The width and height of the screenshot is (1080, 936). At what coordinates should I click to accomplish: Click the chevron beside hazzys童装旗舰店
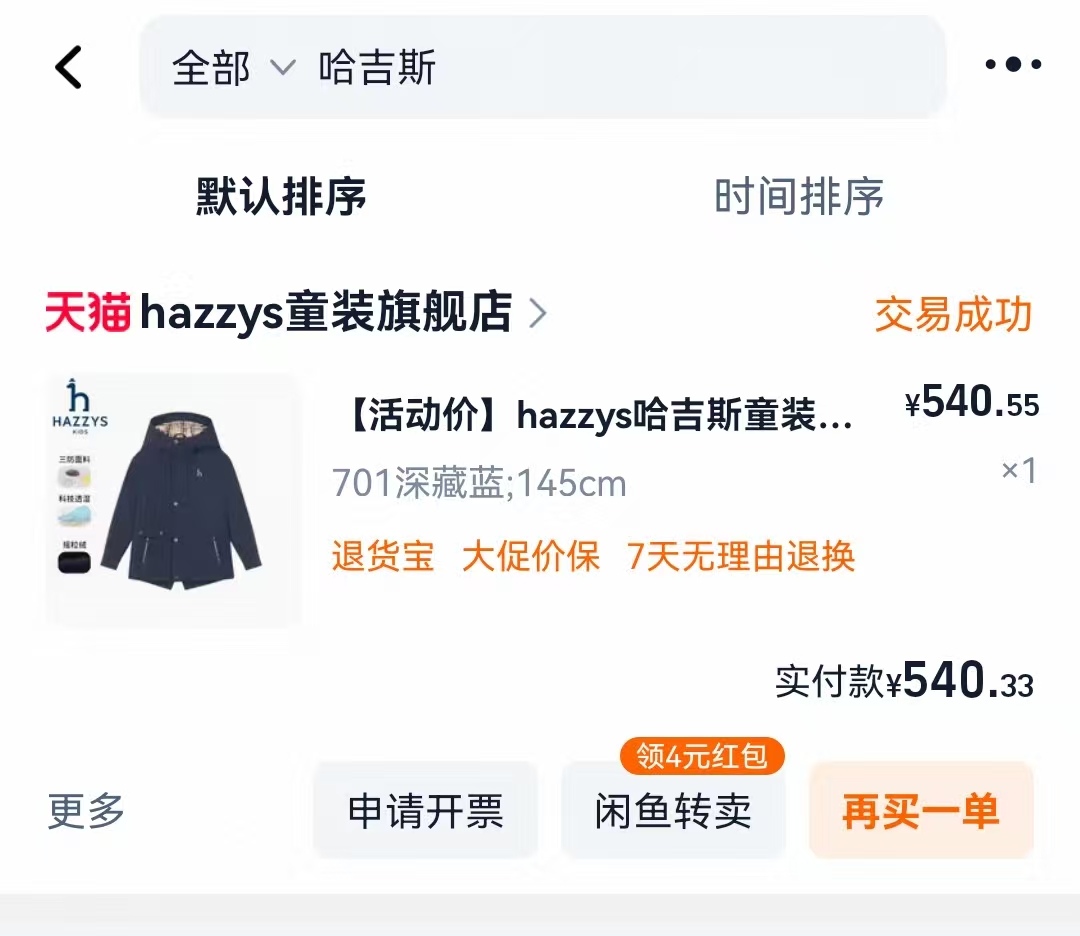point(537,313)
